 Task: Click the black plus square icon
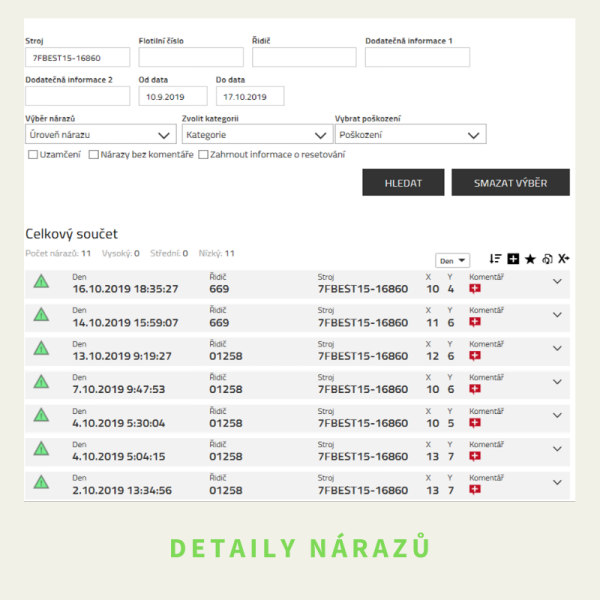point(513,259)
